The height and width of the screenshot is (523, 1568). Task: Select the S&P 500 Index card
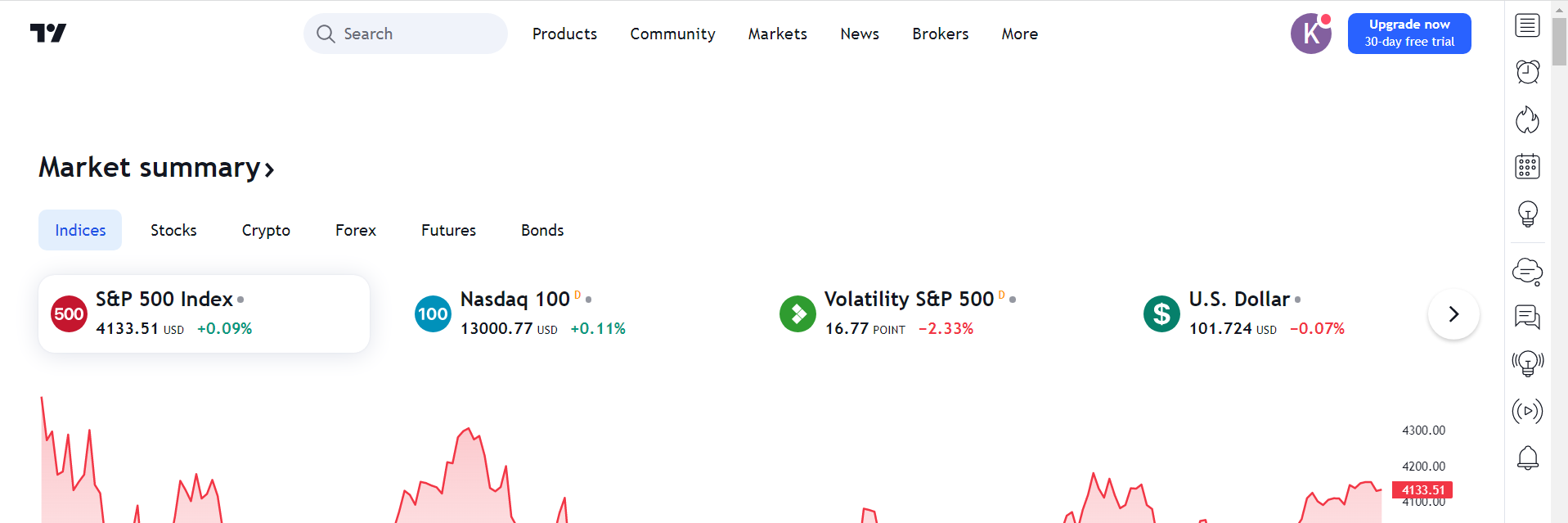click(204, 313)
